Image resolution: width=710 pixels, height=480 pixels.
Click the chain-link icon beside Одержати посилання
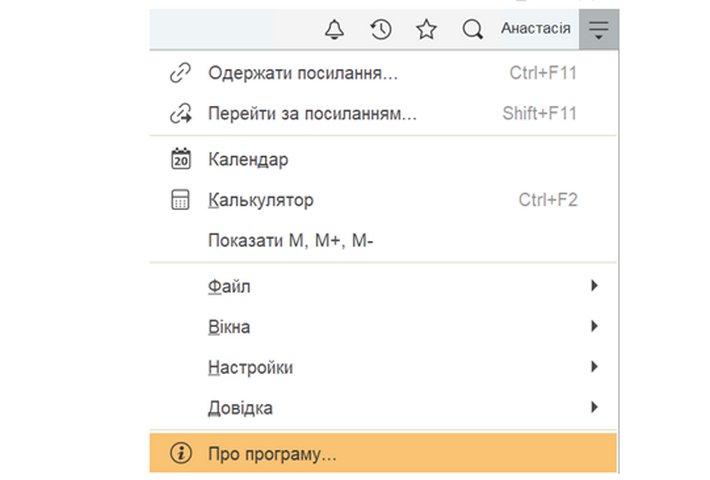click(x=181, y=73)
